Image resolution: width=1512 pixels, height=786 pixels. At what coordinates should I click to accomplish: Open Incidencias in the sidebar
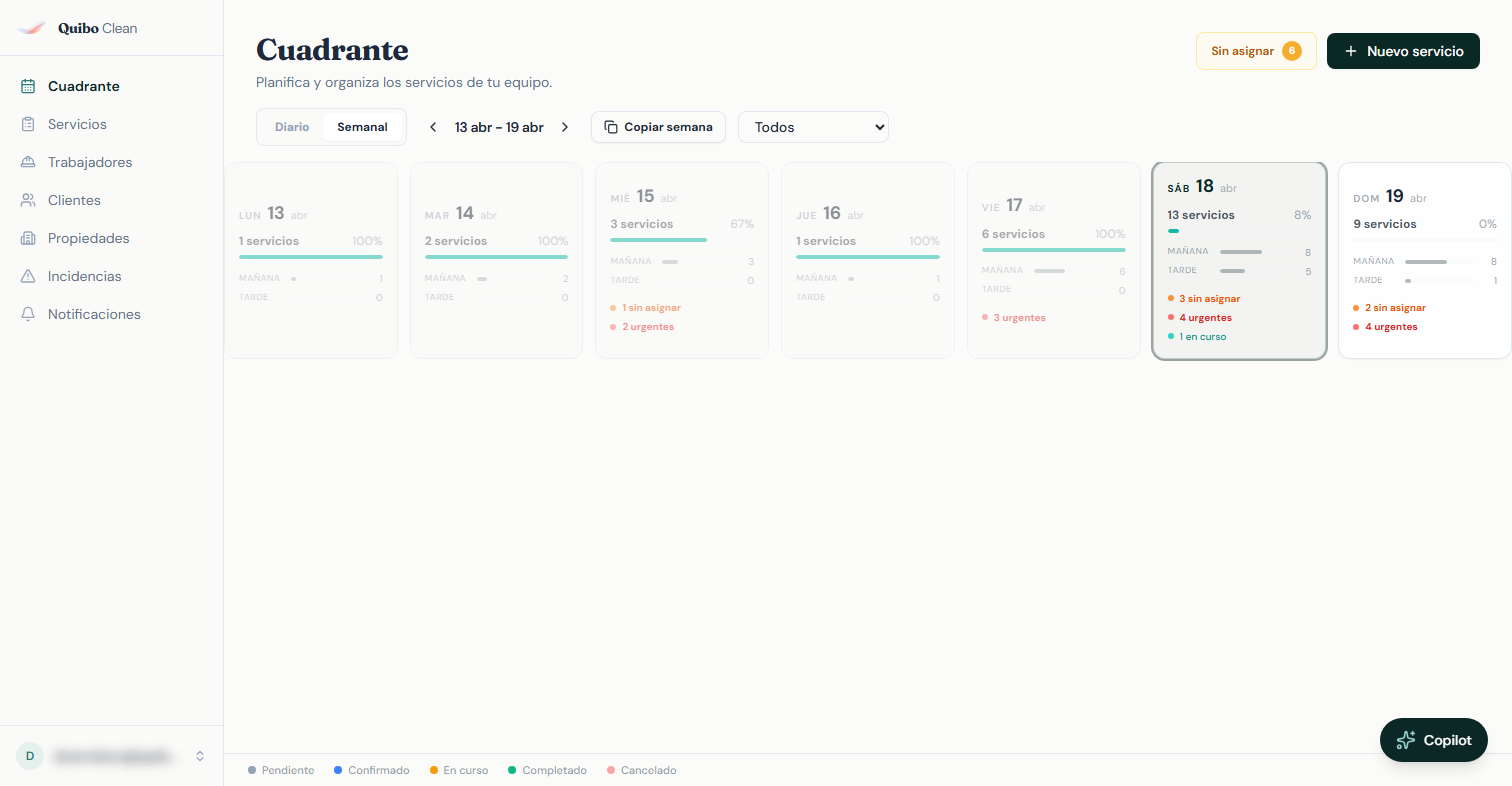111,276
